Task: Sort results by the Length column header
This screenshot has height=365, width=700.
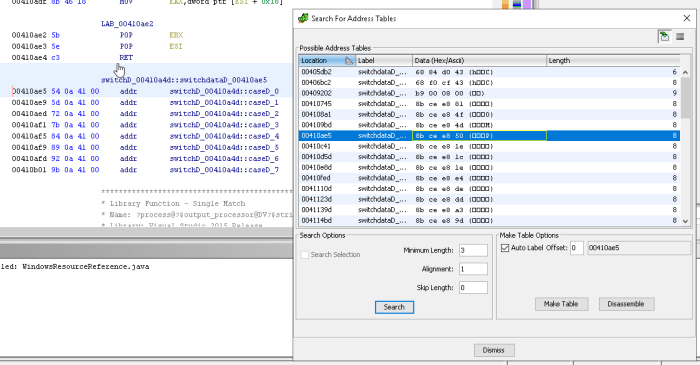Action: [x=613, y=61]
